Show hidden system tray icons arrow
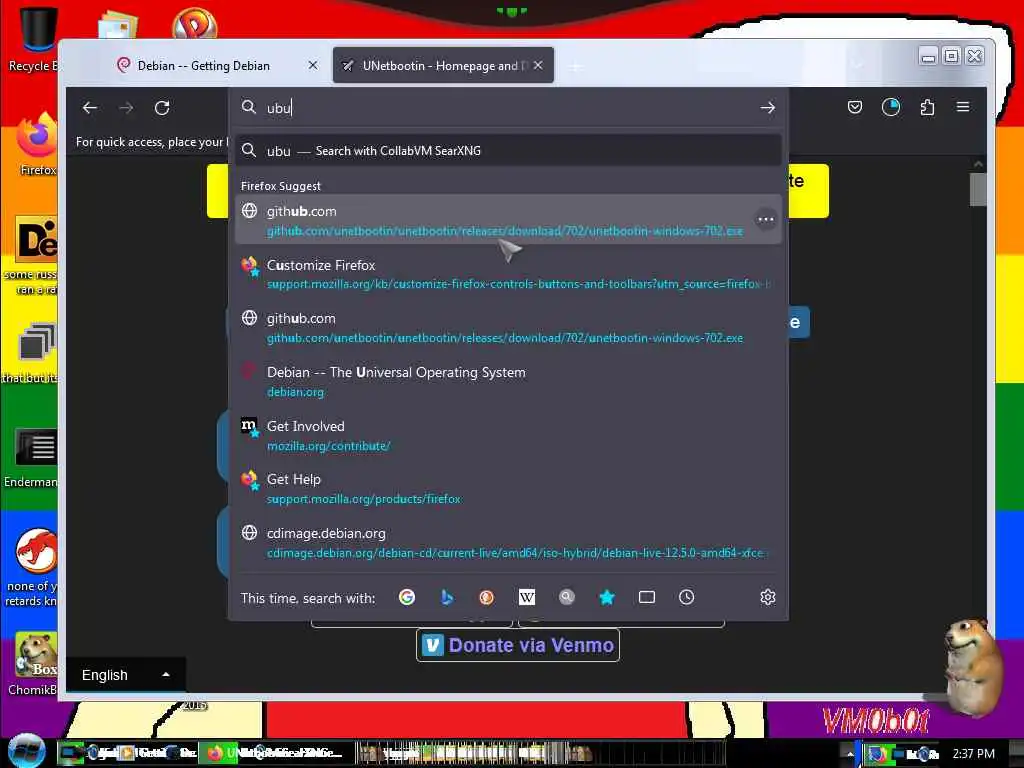 pyautogui.click(x=850, y=754)
